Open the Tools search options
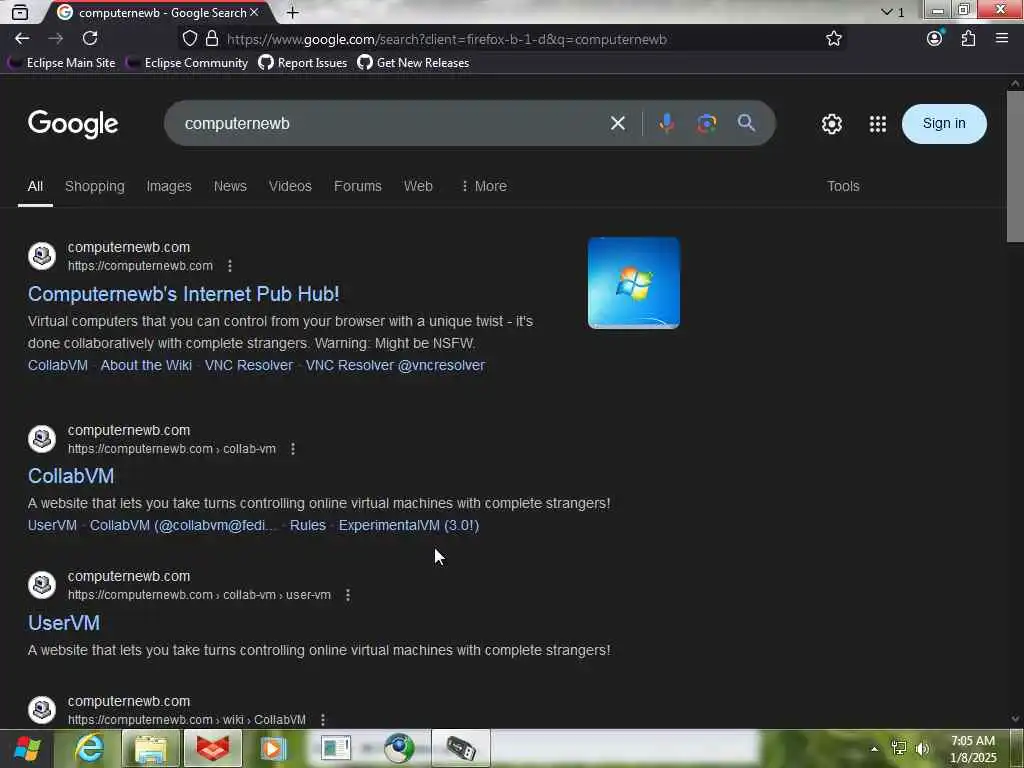1024x768 pixels. tap(843, 186)
